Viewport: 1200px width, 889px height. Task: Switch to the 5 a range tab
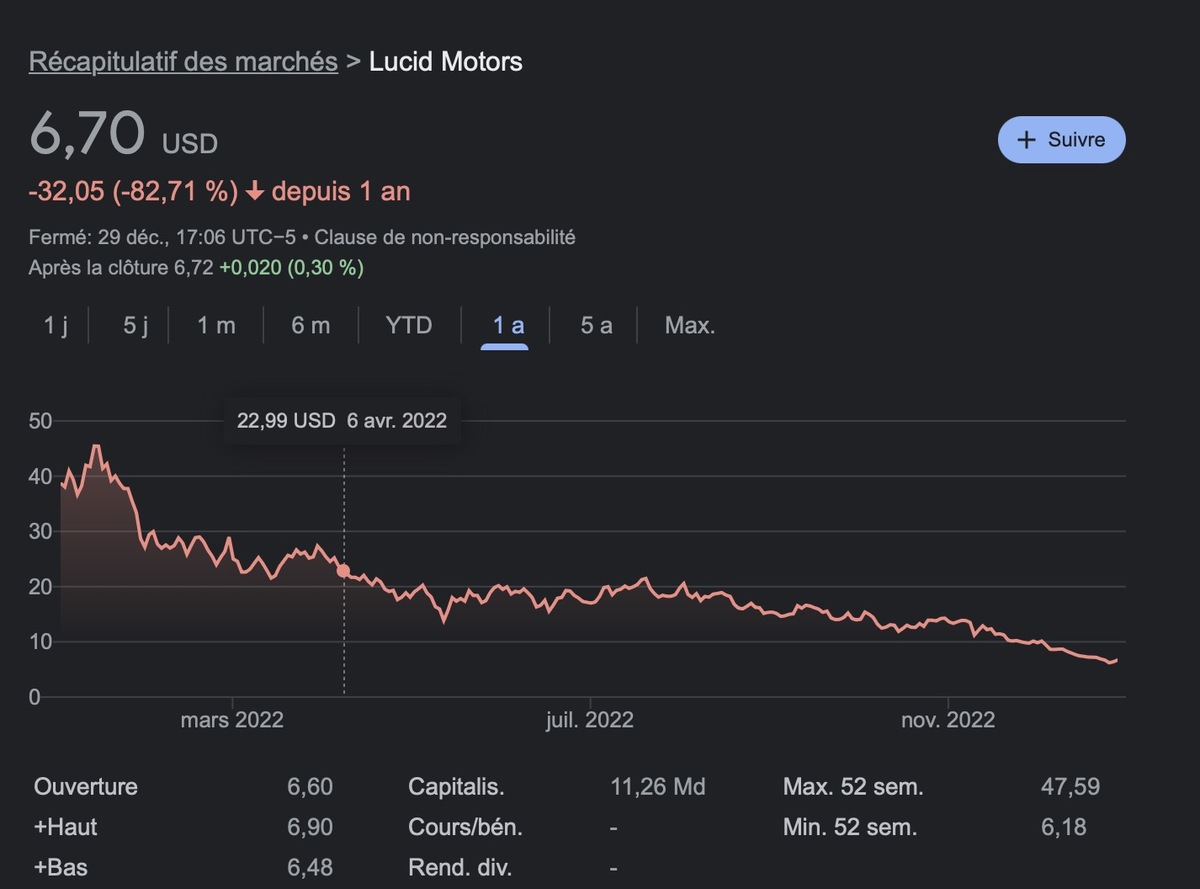(x=597, y=325)
